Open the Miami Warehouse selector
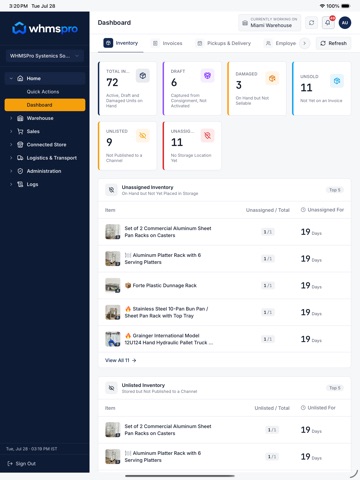Image resolution: width=360 pixels, height=480 pixels. click(269, 23)
